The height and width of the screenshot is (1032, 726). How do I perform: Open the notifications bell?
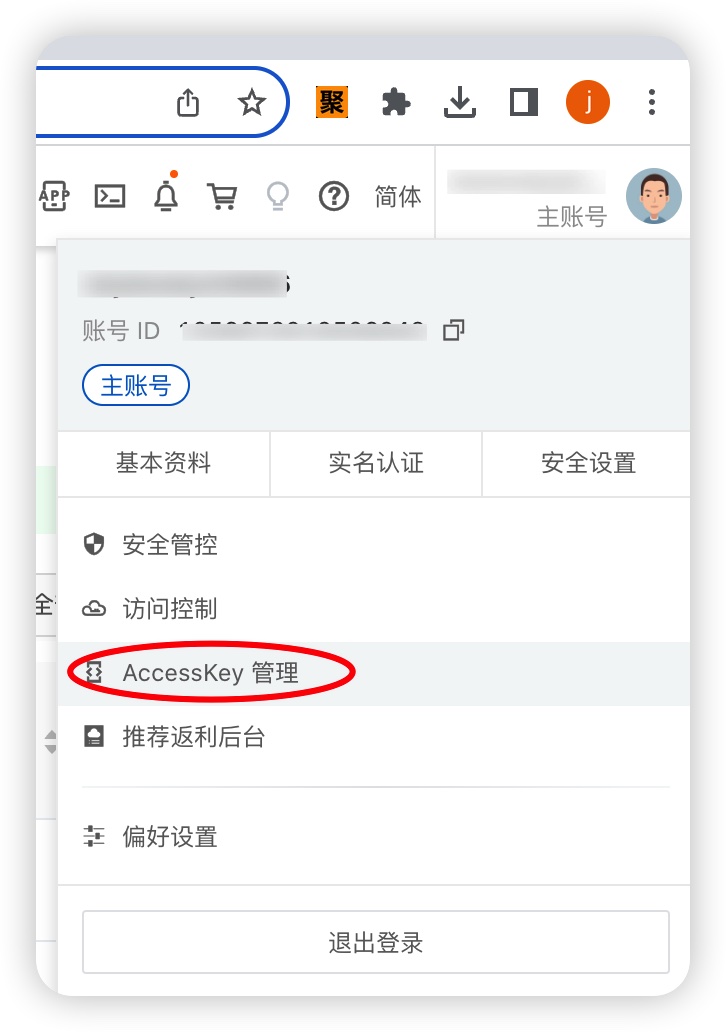click(166, 195)
